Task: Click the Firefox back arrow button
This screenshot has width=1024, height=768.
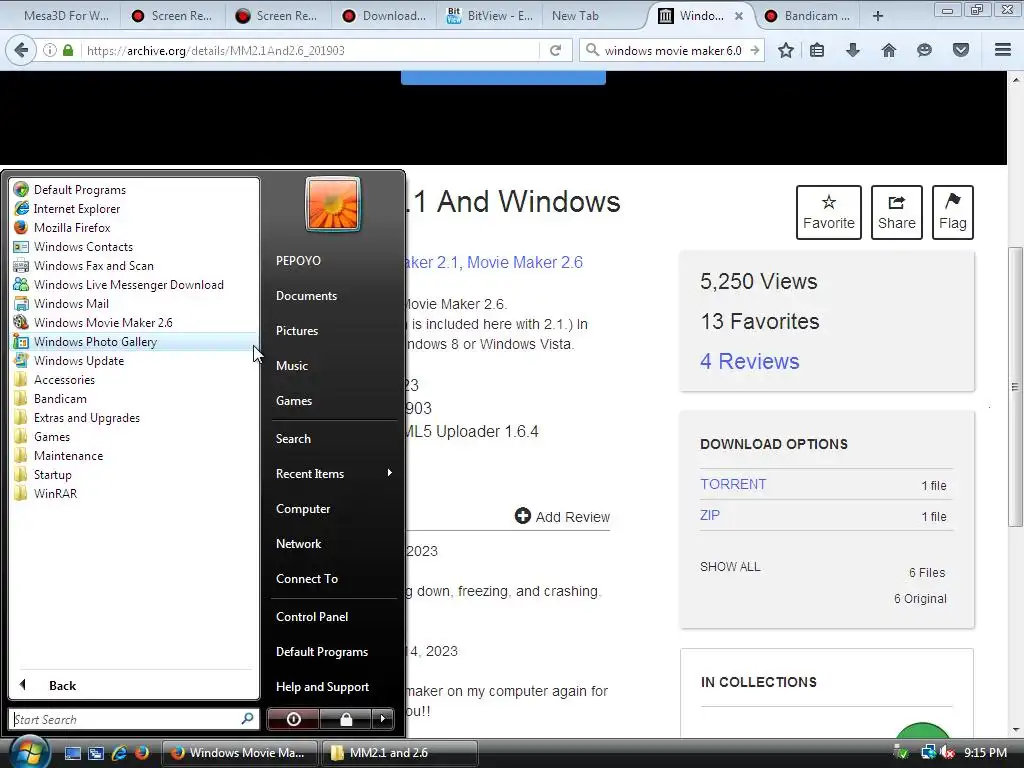Action: (21, 50)
